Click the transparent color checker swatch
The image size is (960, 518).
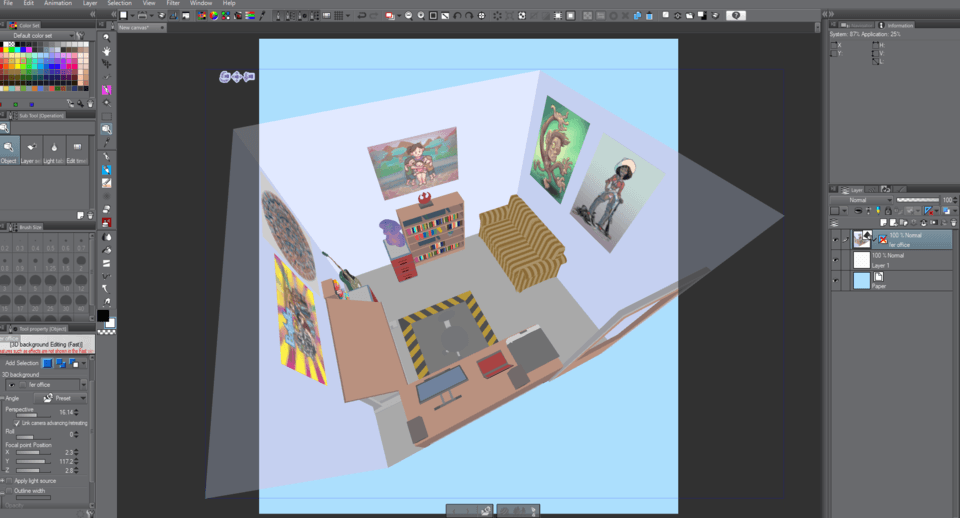click(x=107, y=332)
